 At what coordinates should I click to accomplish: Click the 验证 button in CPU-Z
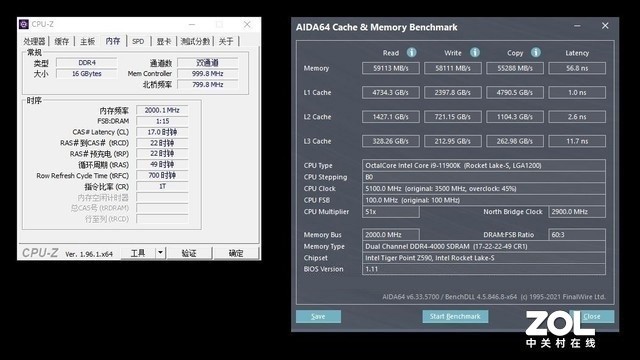tap(189, 253)
